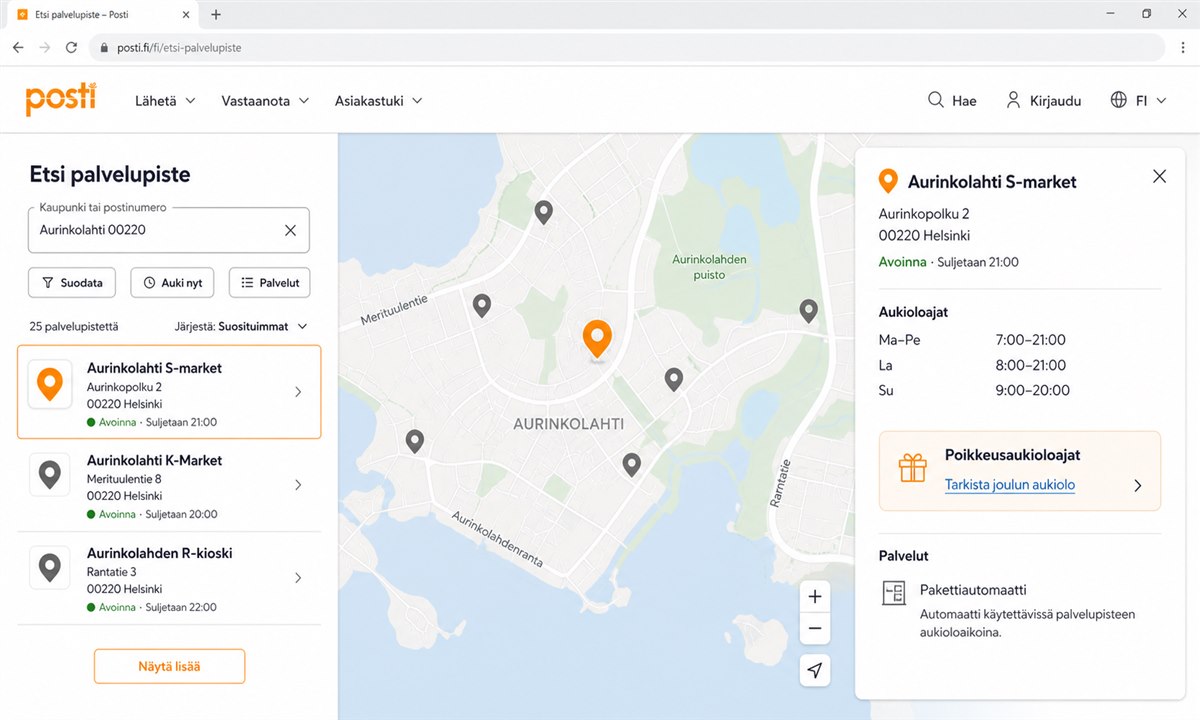Open the FI language dropdown
The width and height of the screenshot is (1200, 720).
coord(1138,101)
